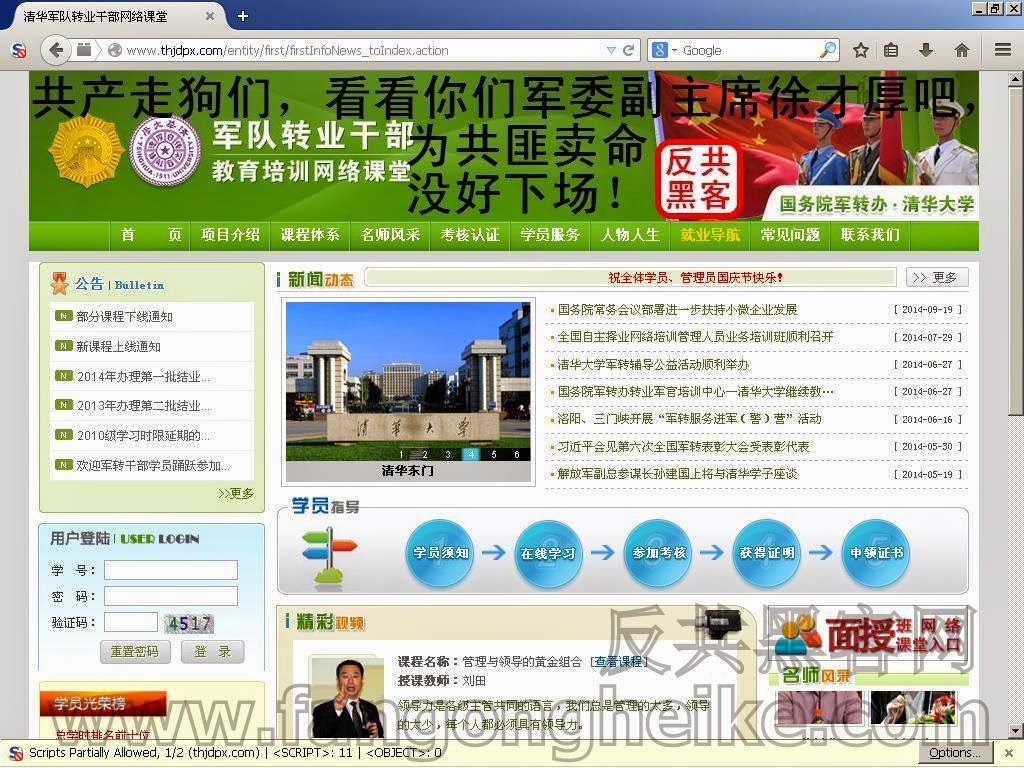Screen dimensions: 1024x768
Task: Click the >> 更多 button beside 新闻动态
Action: [x=937, y=278]
